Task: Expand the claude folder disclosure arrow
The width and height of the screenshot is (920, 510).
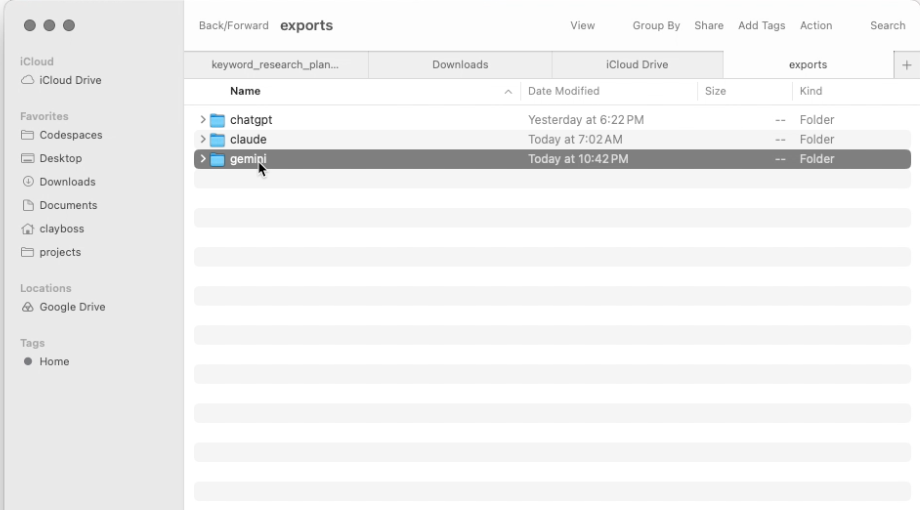Action: pos(202,139)
